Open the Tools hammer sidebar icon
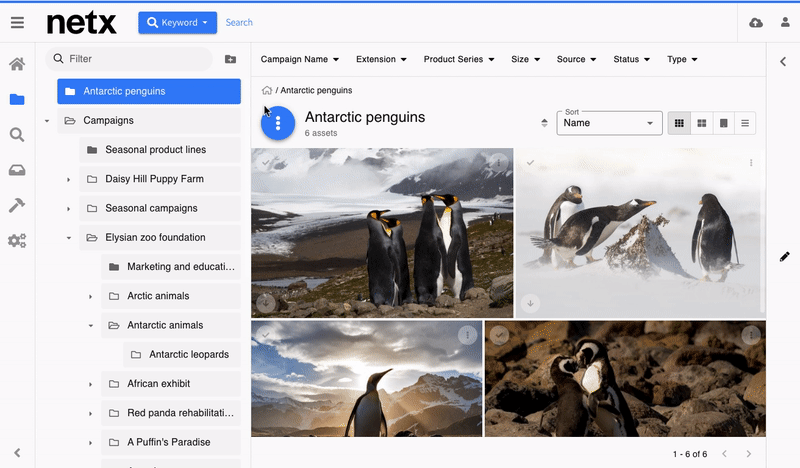This screenshot has height=468, width=800. 17,205
